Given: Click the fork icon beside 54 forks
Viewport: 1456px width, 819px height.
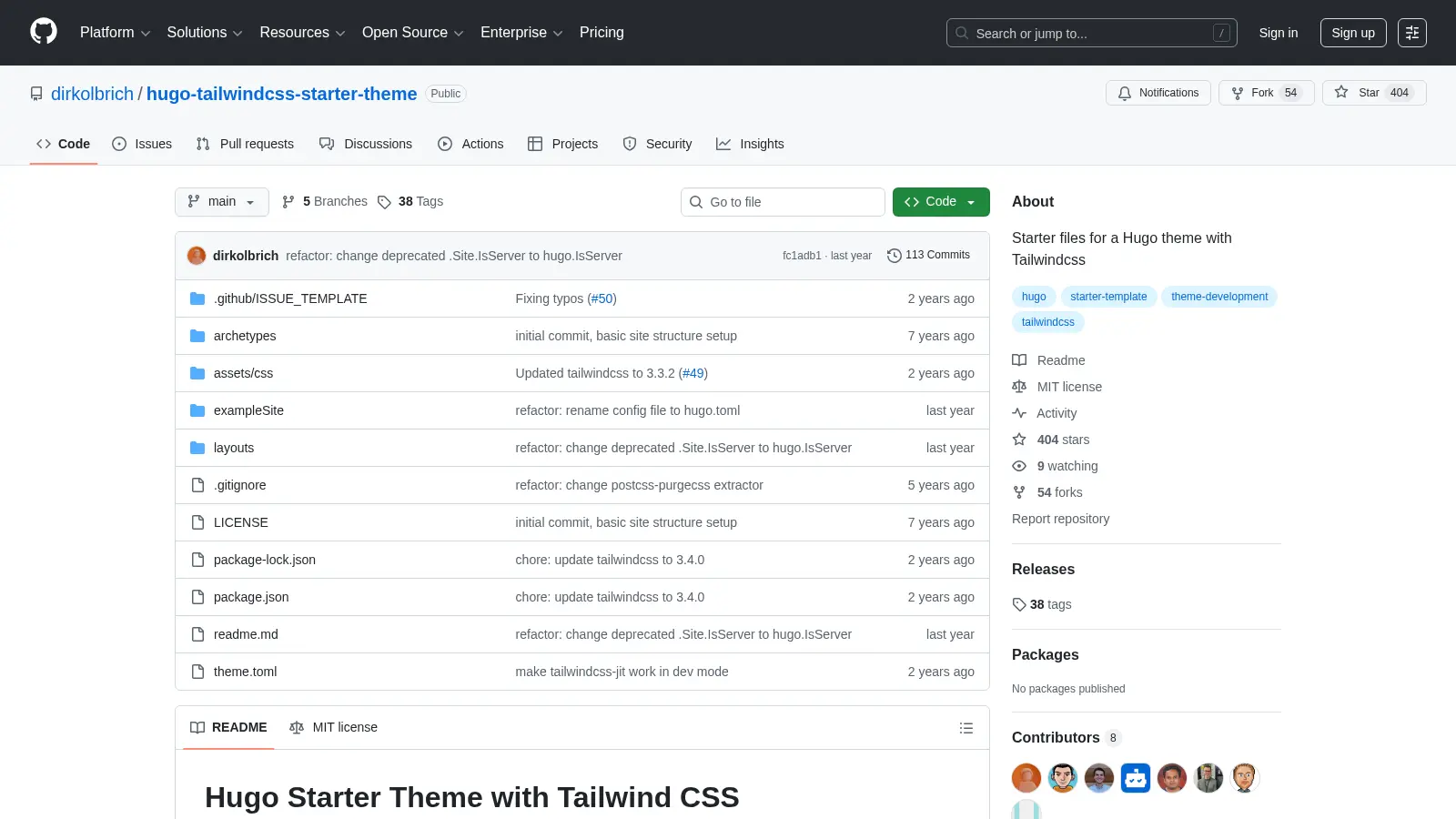Looking at the screenshot, I should 1019,492.
